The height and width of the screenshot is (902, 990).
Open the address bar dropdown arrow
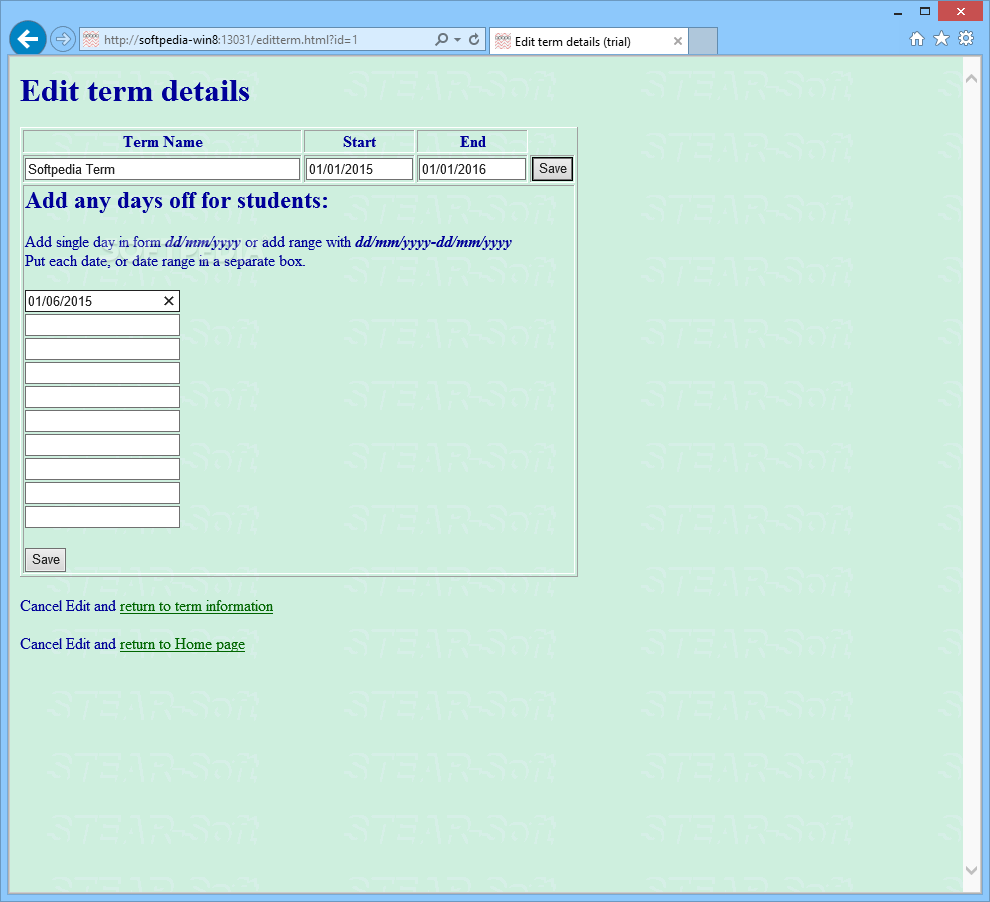[x=458, y=40]
